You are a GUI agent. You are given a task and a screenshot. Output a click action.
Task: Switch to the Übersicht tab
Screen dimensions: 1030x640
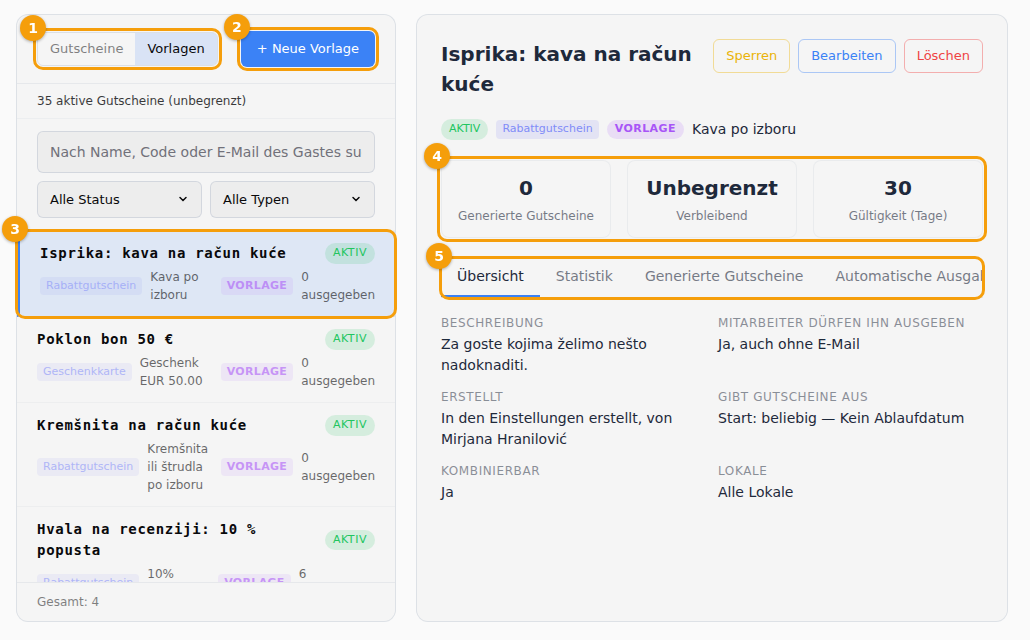490,276
